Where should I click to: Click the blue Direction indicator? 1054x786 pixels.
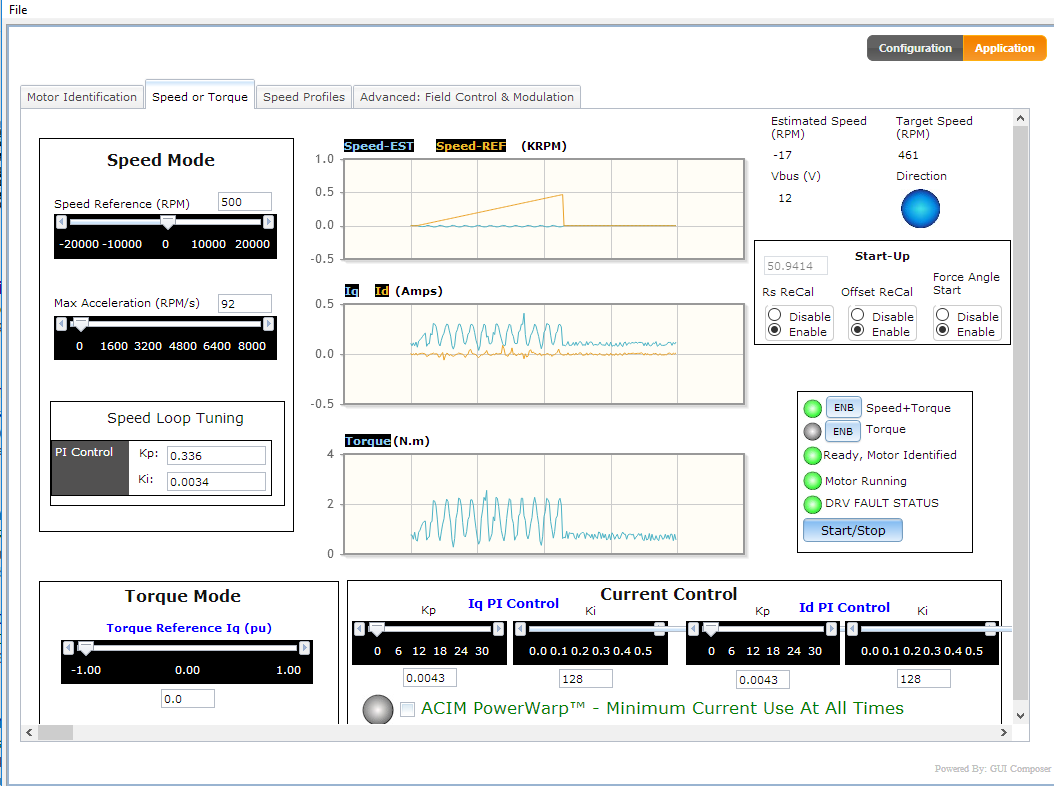tap(920, 208)
